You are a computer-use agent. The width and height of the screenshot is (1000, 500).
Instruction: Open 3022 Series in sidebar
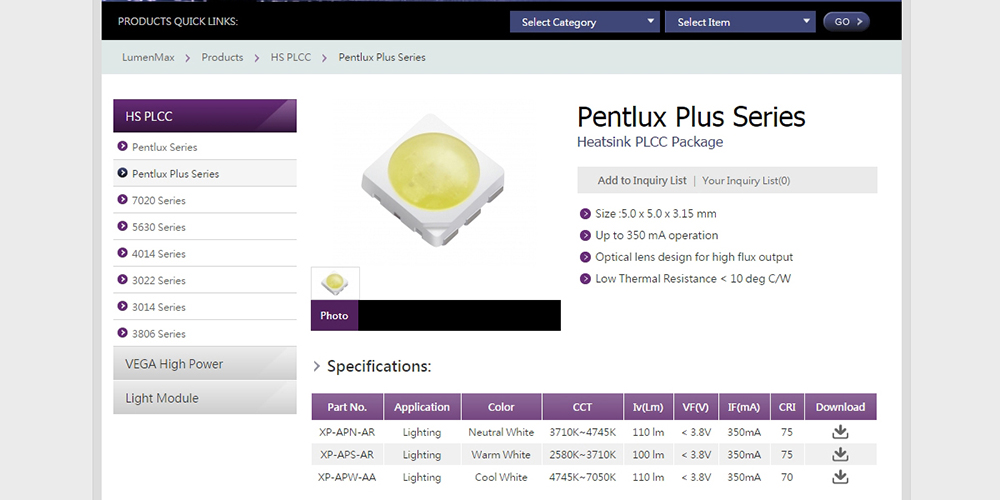click(205, 281)
